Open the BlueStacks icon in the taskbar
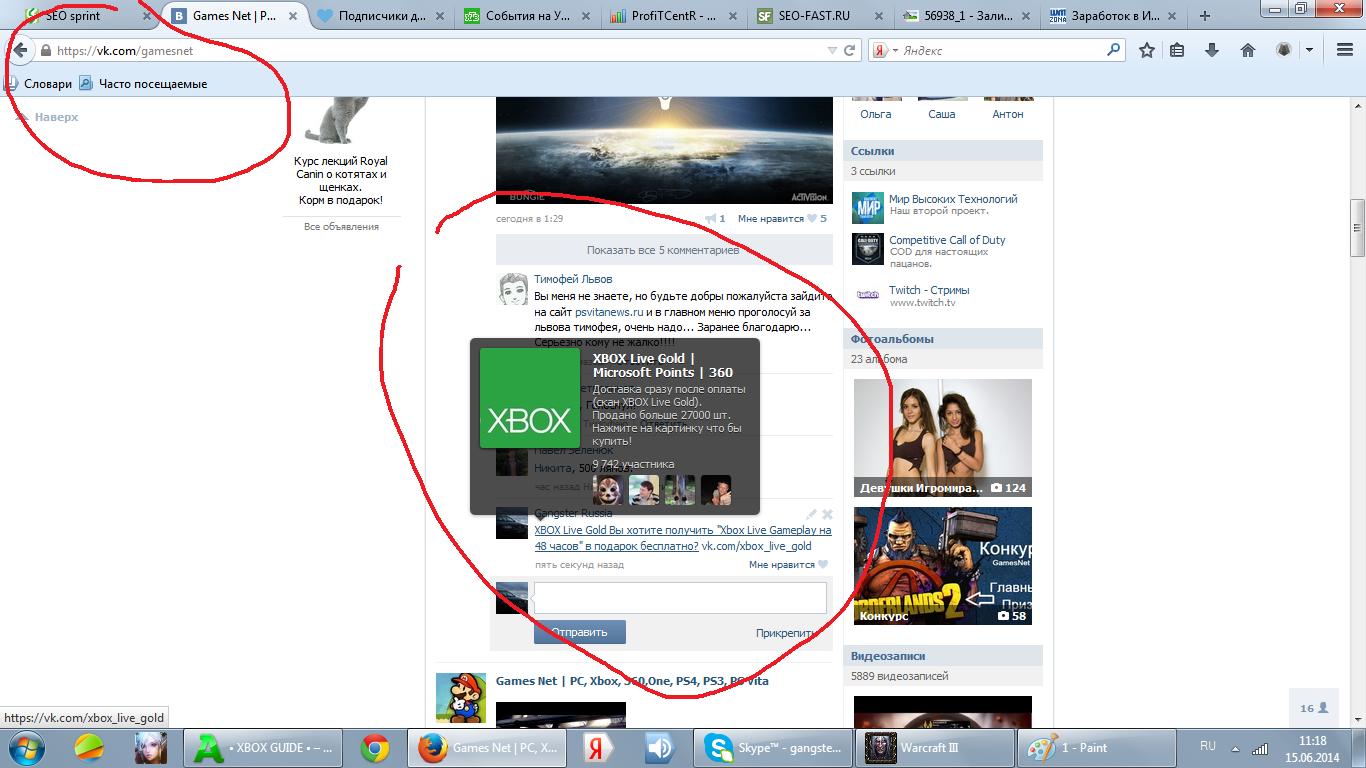Viewport: 1366px width, 768px height. (89, 748)
